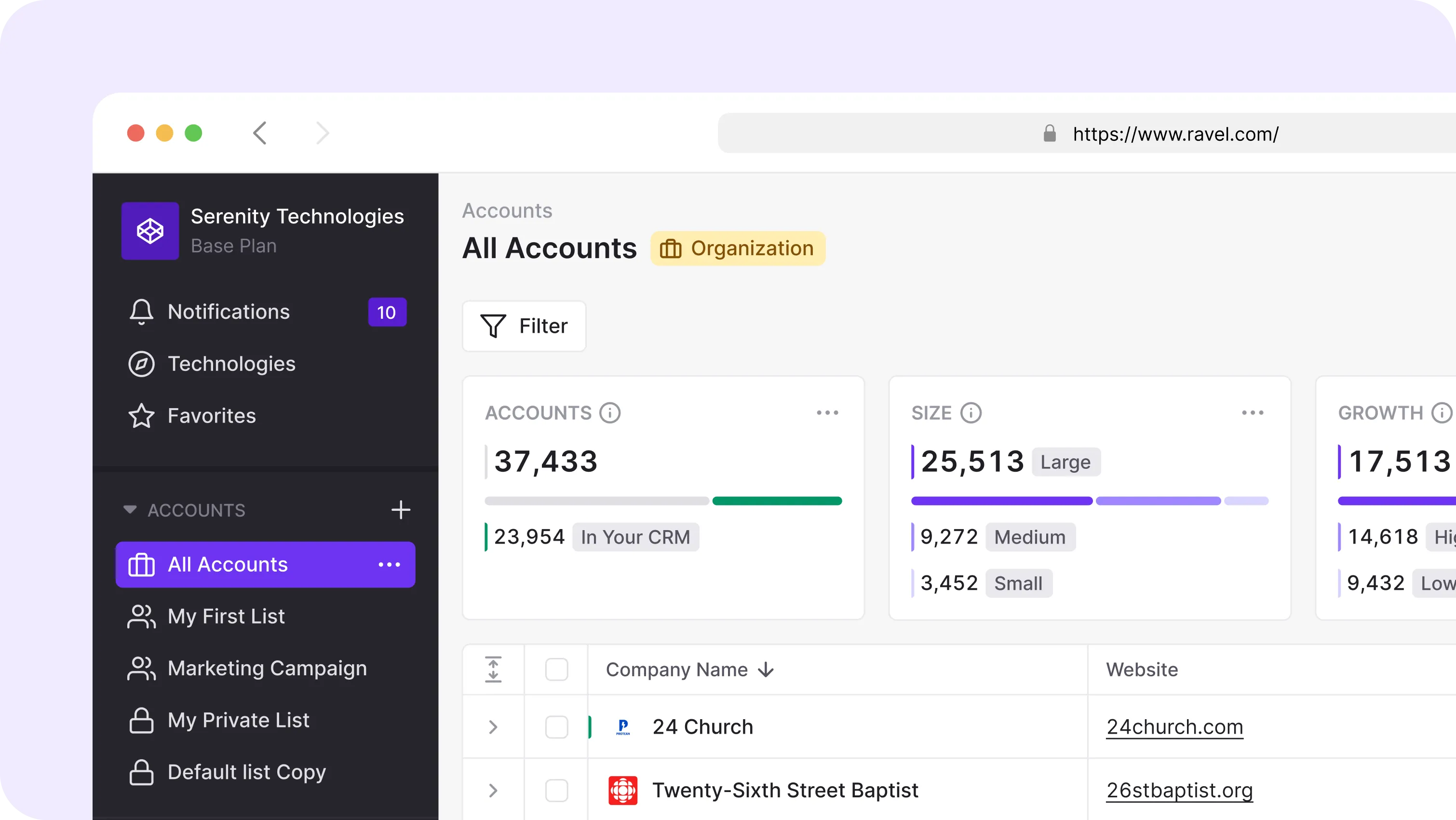Click the Serenity Technologies logo icon
This screenshot has height=820, width=1456.
point(150,231)
